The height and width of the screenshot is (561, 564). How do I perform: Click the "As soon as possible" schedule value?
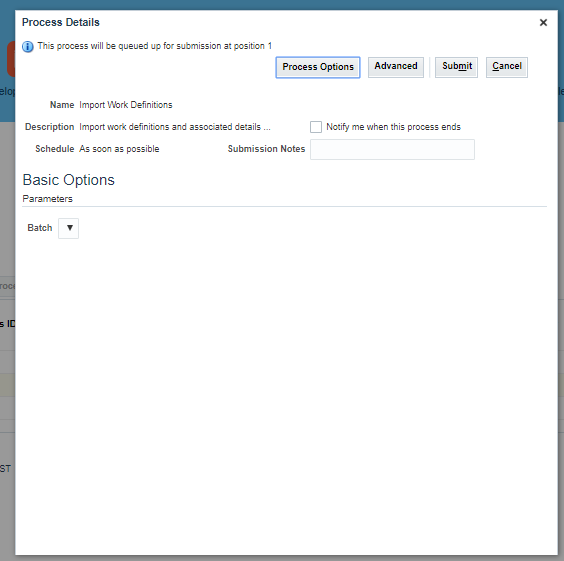(x=119, y=149)
